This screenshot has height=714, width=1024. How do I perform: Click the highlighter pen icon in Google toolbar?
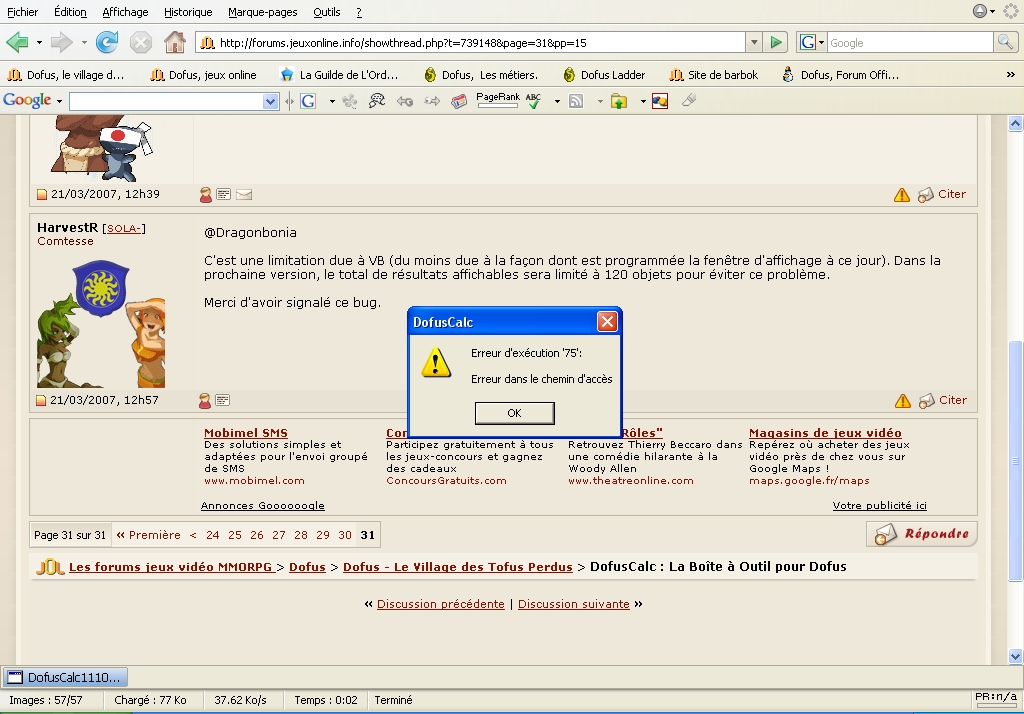(x=689, y=101)
